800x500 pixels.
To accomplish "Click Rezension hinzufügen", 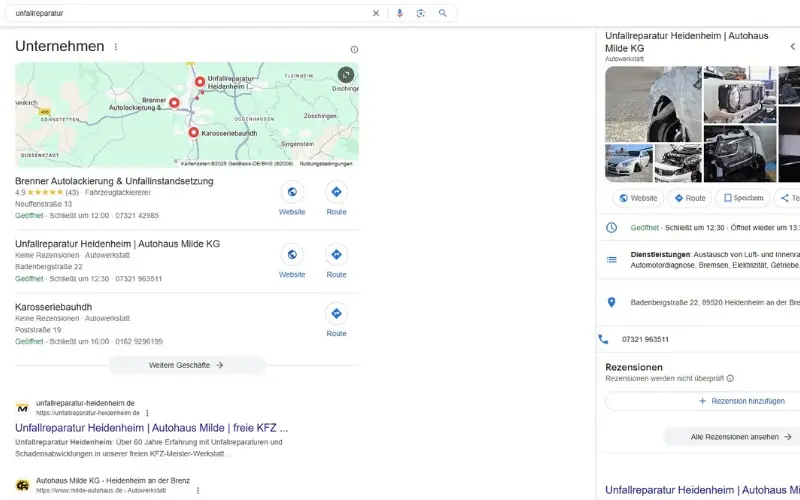I will pyautogui.click(x=741, y=401).
